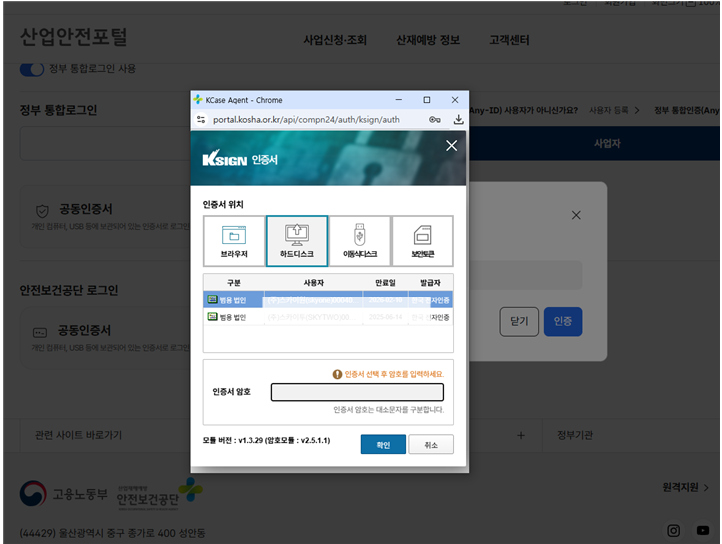Select the second 범용 법인 certificate expiring 2025-06-14
Screen dimensions: 722x544
coord(328,317)
